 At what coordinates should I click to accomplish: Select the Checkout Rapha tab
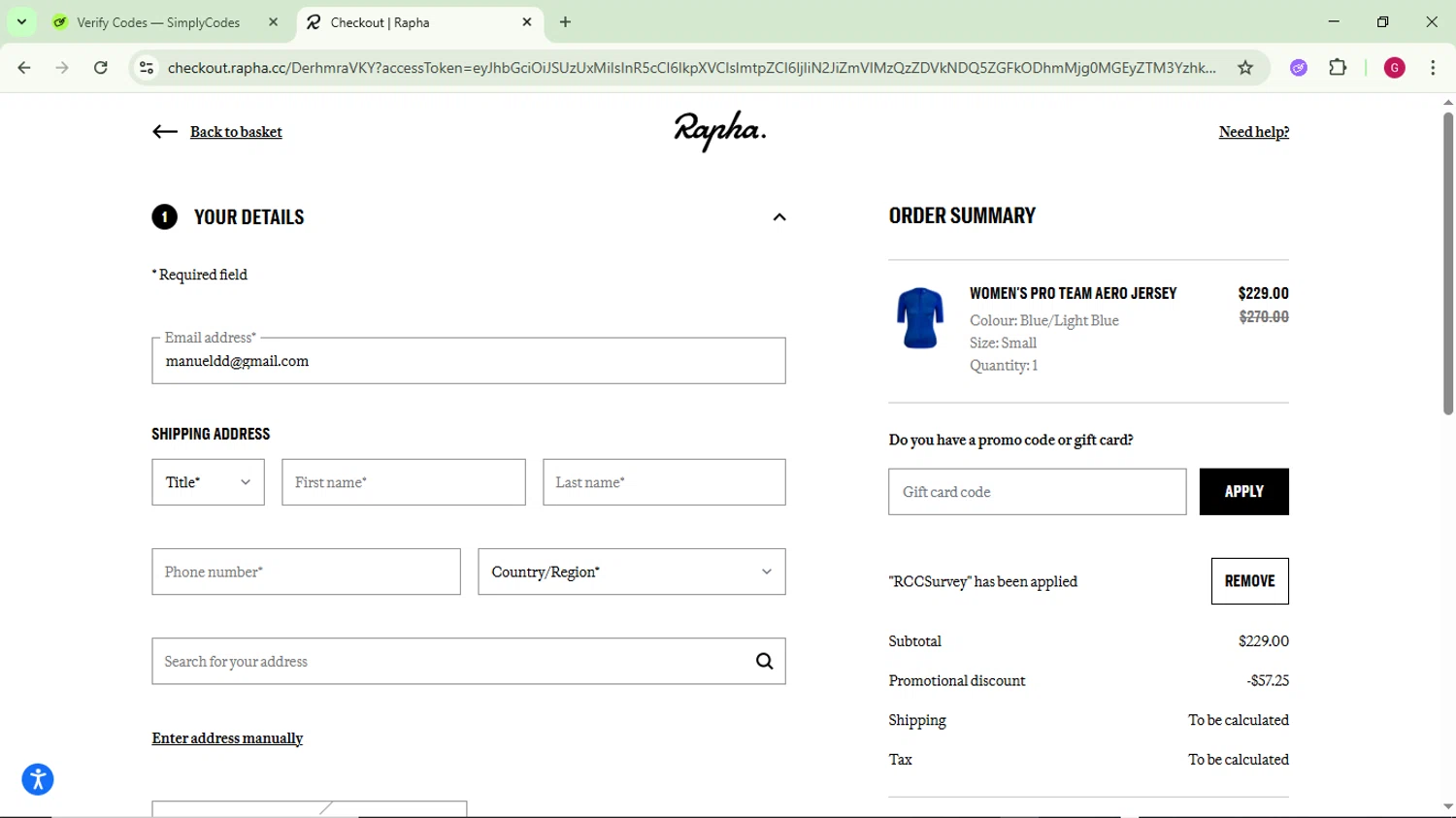coord(417,22)
